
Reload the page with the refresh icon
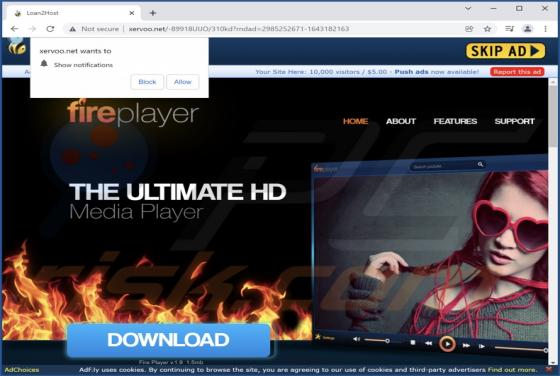[x=50, y=29]
